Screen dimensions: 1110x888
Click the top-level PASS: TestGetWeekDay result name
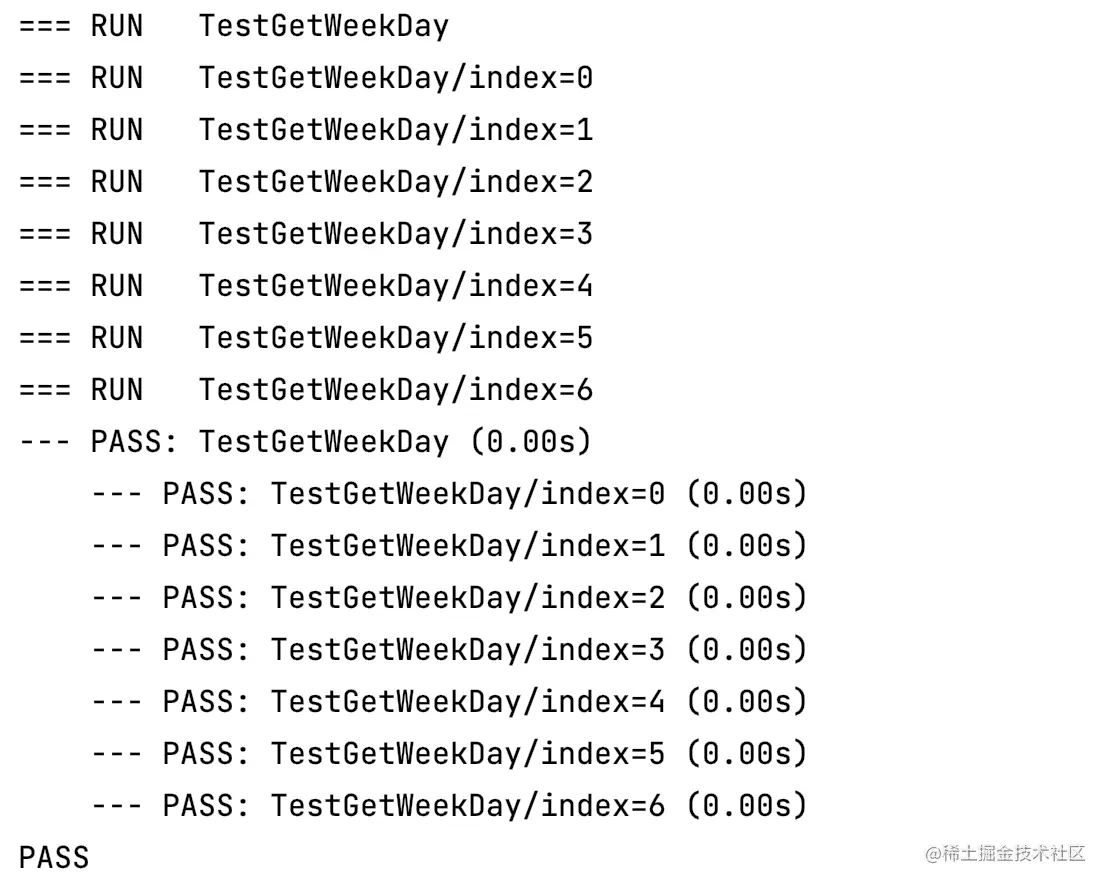point(323,442)
